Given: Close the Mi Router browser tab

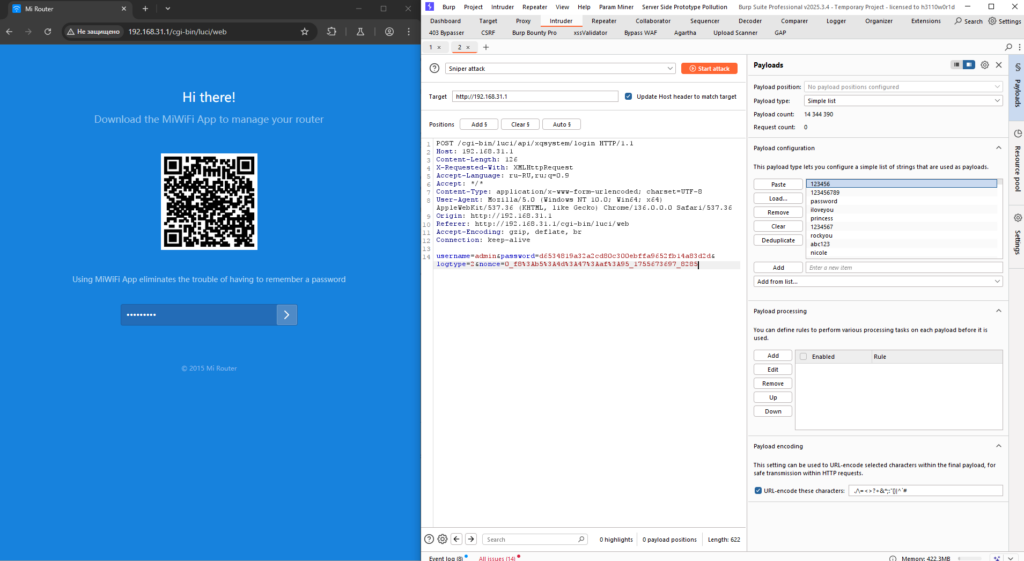Looking at the screenshot, I should click(124, 8).
